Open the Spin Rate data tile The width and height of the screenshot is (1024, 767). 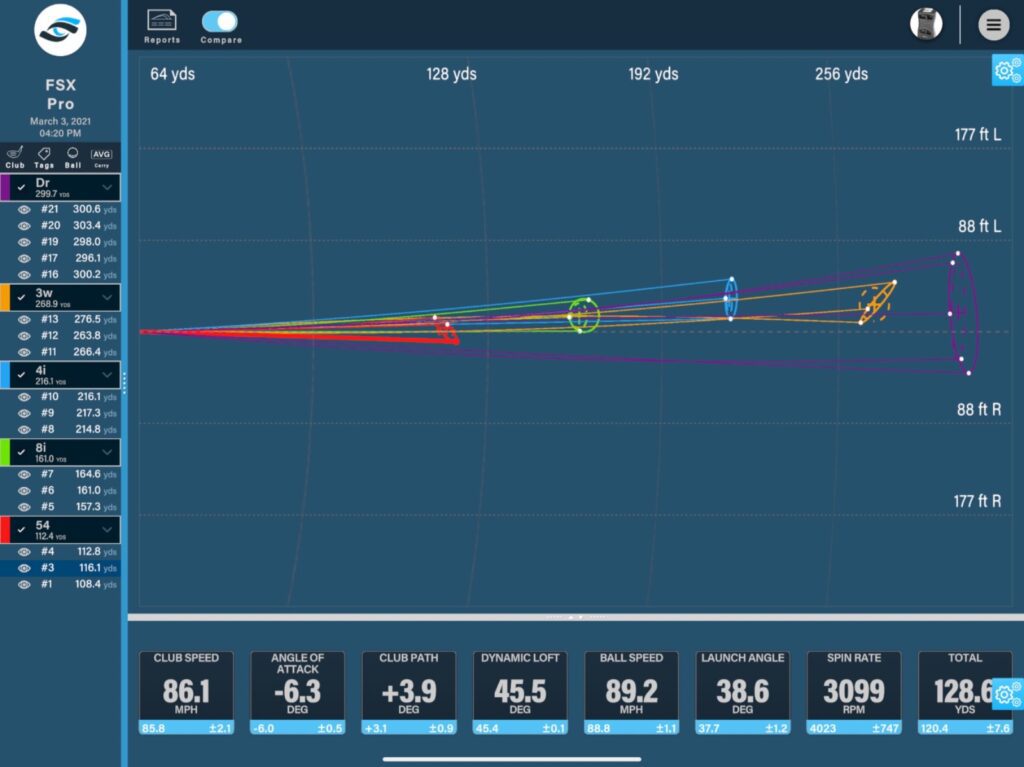pos(854,693)
